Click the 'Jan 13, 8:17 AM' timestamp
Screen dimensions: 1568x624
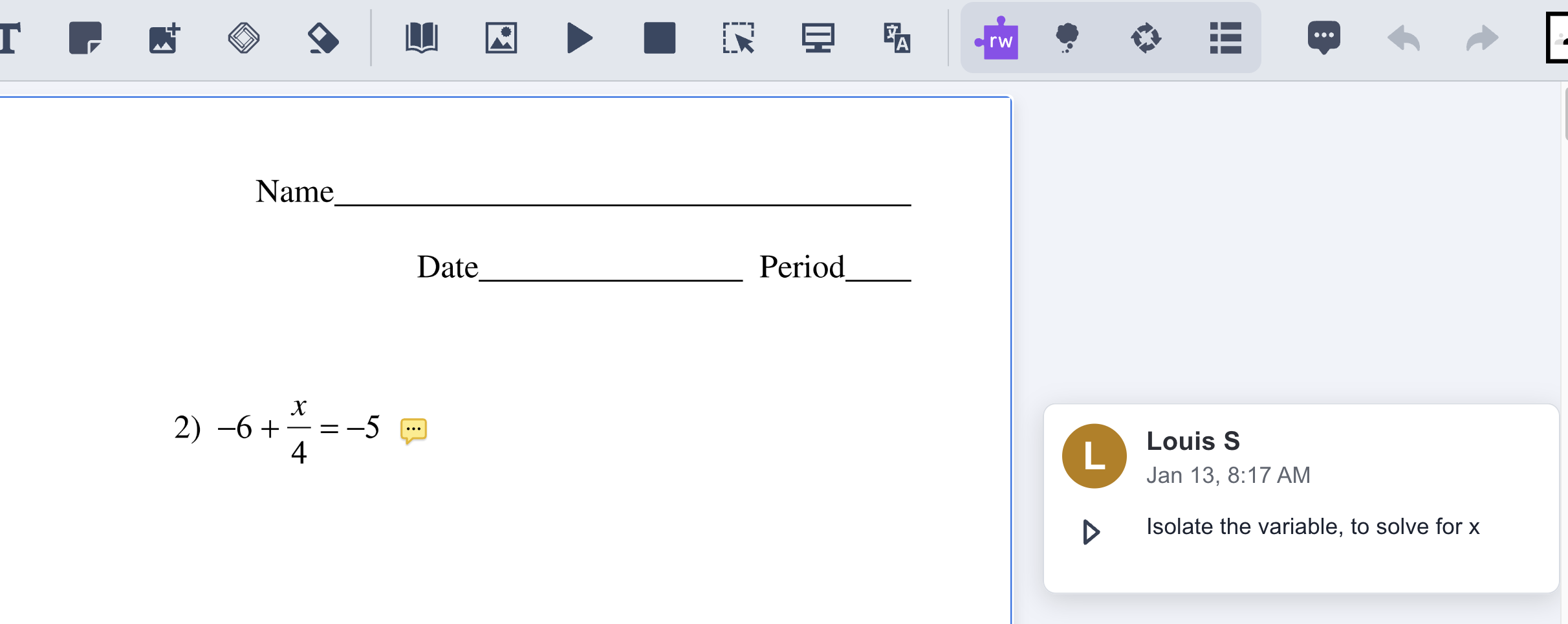(x=1228, y=476)
